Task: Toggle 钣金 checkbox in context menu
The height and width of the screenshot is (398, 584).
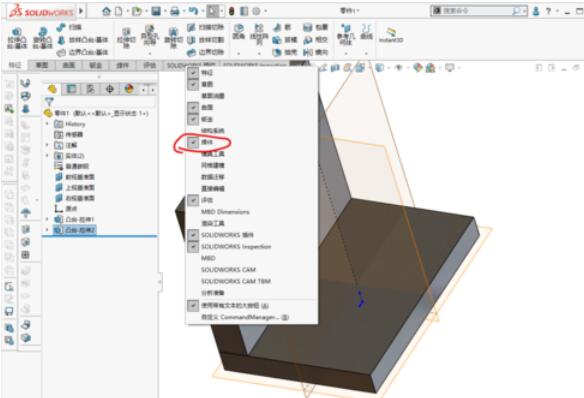Action: [x=193, y=119]
